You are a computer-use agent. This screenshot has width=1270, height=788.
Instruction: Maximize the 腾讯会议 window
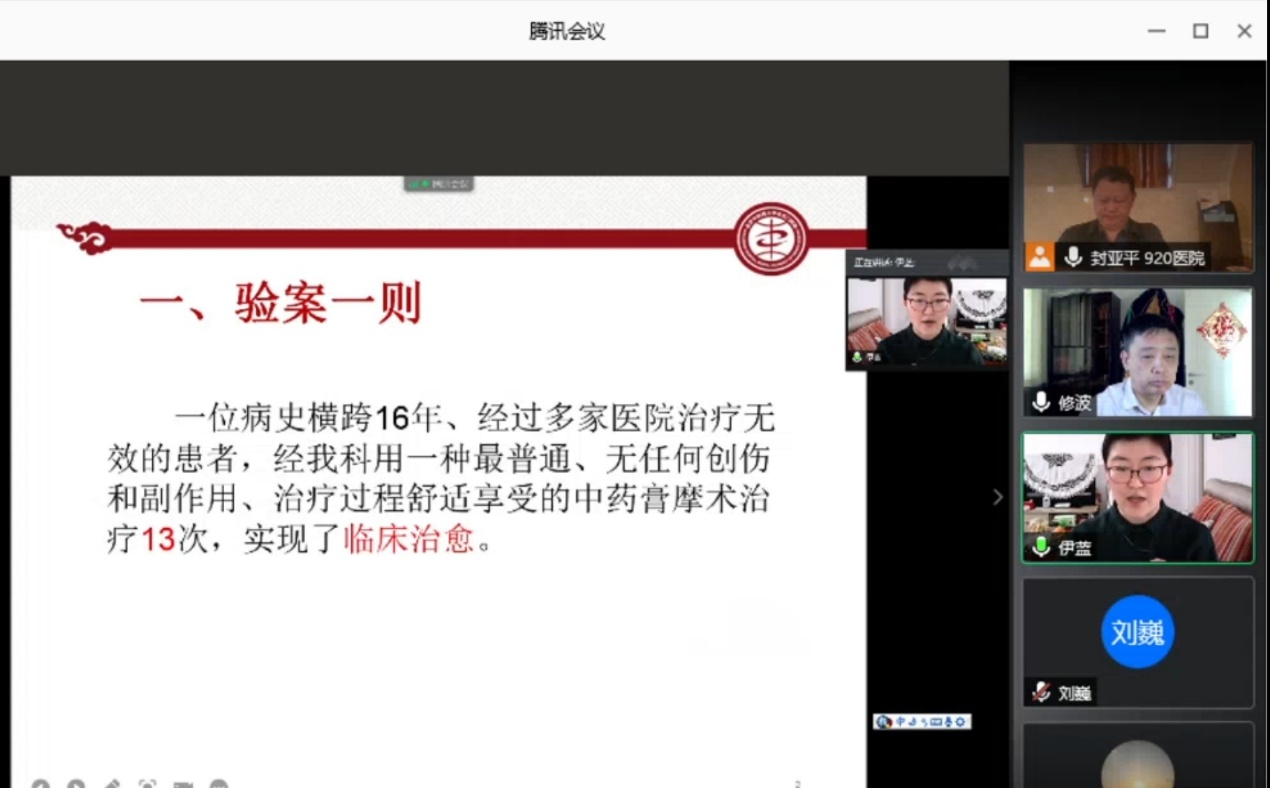(x=1200, y=31)
